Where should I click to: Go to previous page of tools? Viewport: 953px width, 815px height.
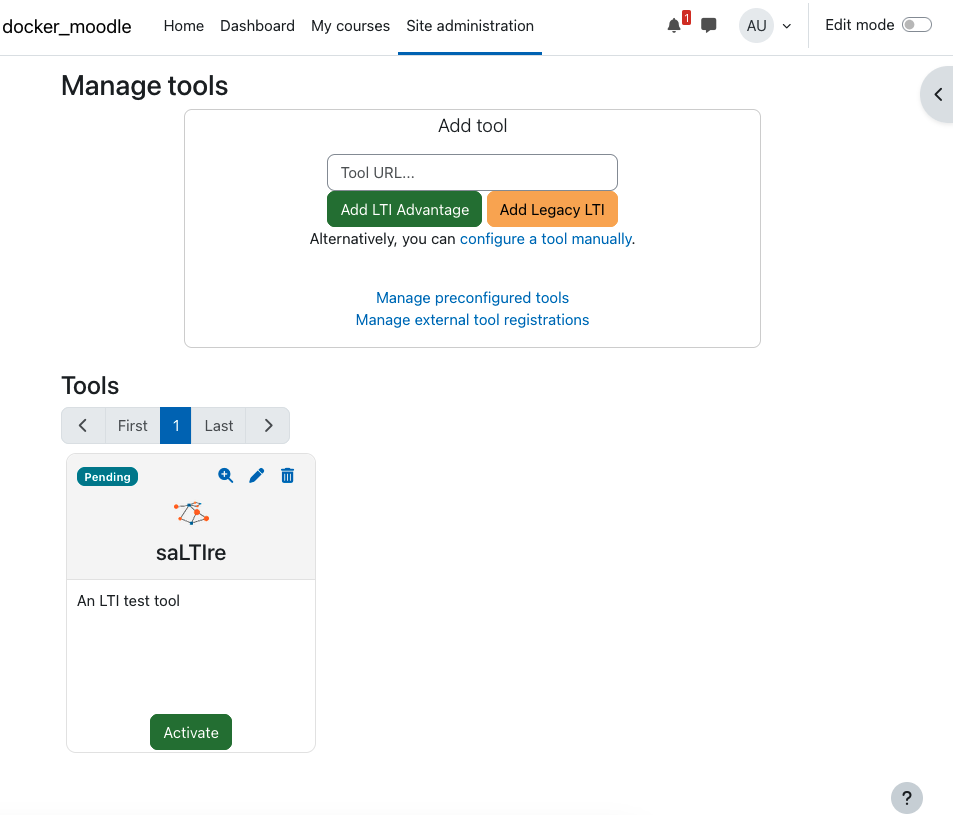click(x=83, y=425)
